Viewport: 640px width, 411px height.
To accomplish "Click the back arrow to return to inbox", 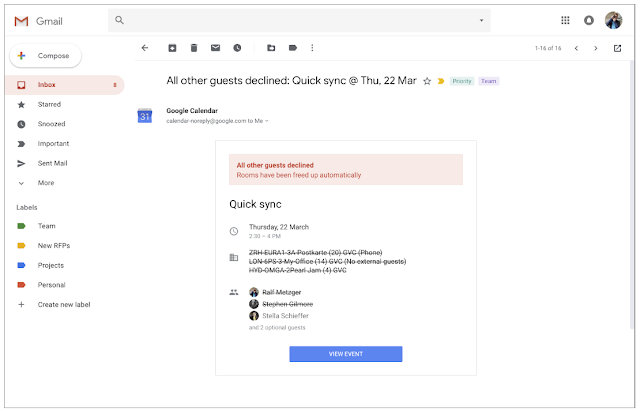I will (145, 47).
